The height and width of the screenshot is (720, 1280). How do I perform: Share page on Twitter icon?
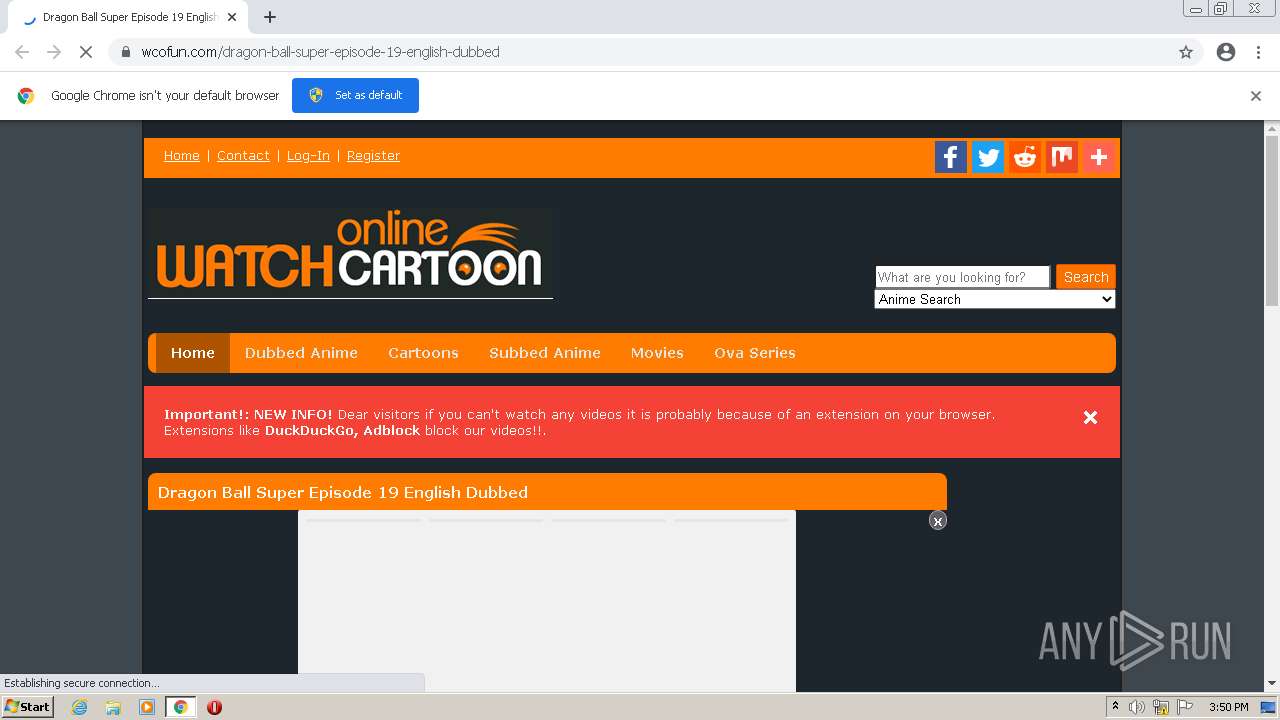pyautogui.click(x=988, y=157)
